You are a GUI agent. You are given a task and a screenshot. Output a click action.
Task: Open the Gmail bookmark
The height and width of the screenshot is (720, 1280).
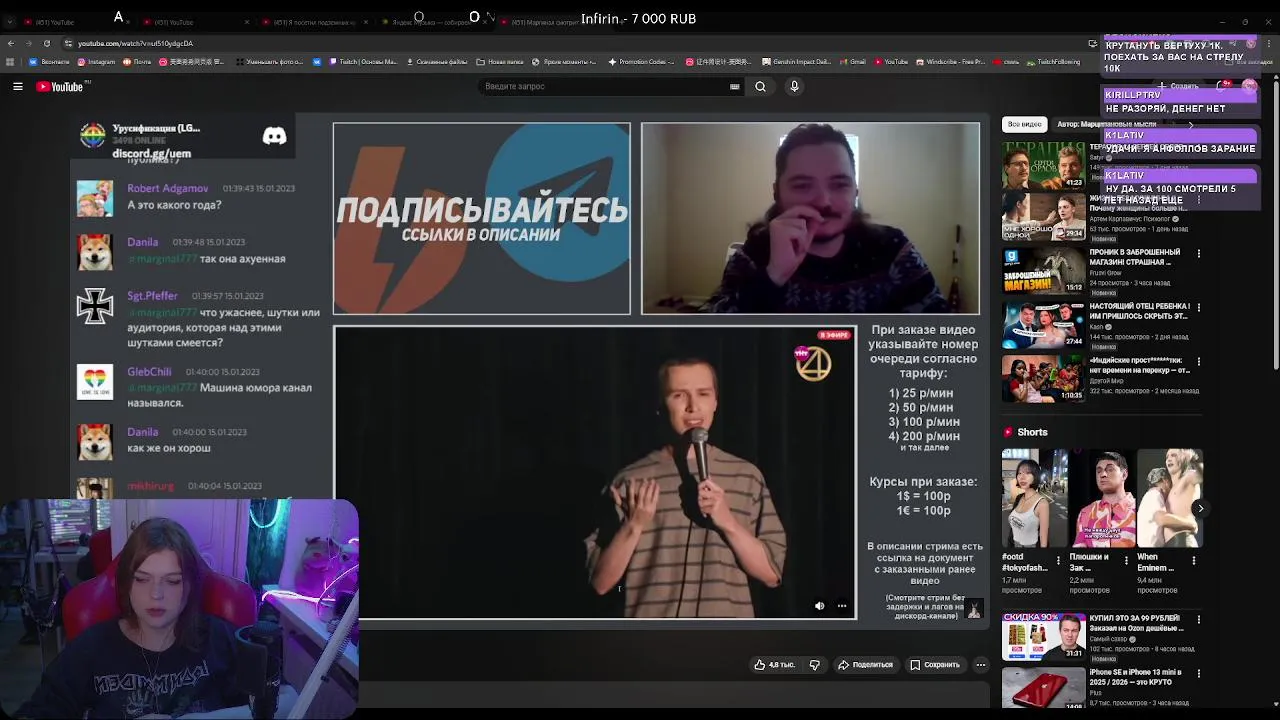click(x=853, y=62)
